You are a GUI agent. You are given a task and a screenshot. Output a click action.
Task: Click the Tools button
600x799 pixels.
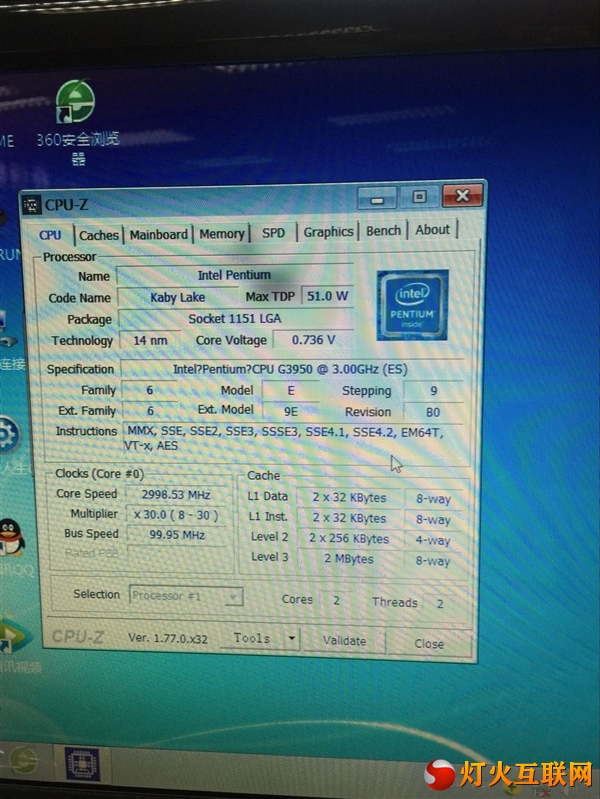pos(252,638)
